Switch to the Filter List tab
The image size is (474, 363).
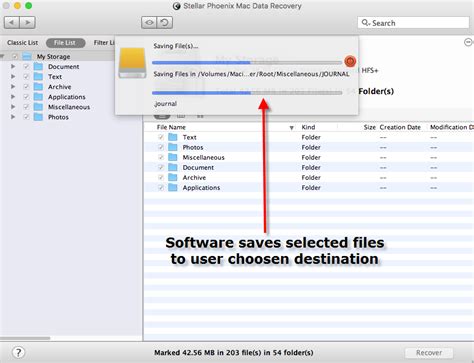pyautogui.click(x=104, y=43)
